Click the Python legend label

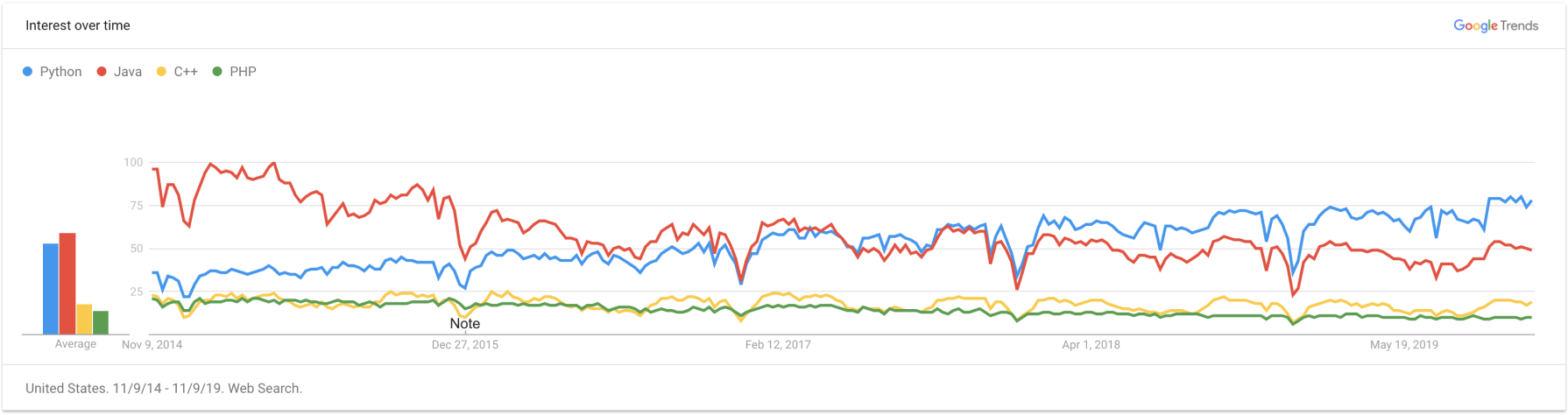[x=60, y=72]
